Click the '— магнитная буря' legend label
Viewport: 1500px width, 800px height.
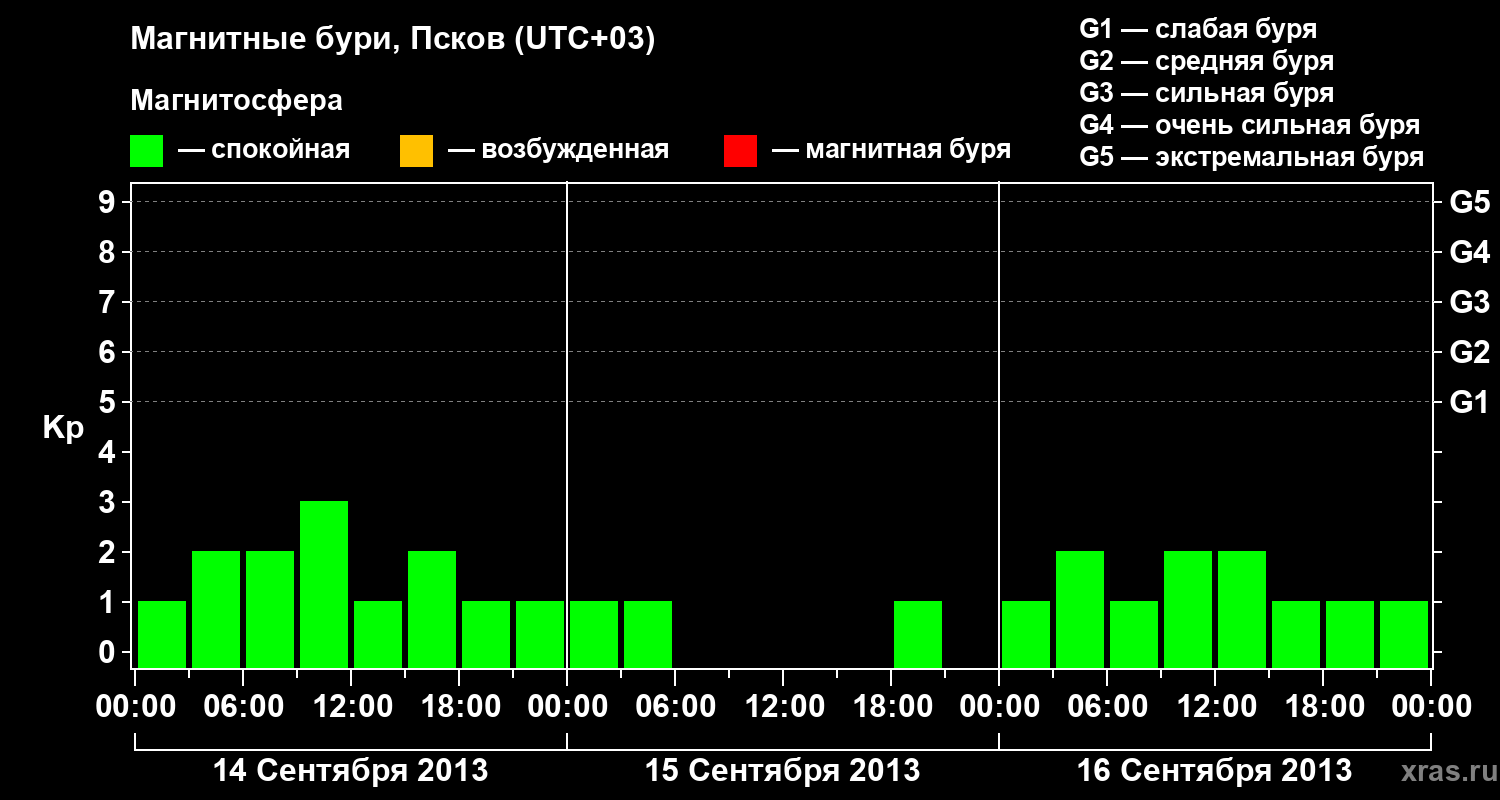click(891, 151)
